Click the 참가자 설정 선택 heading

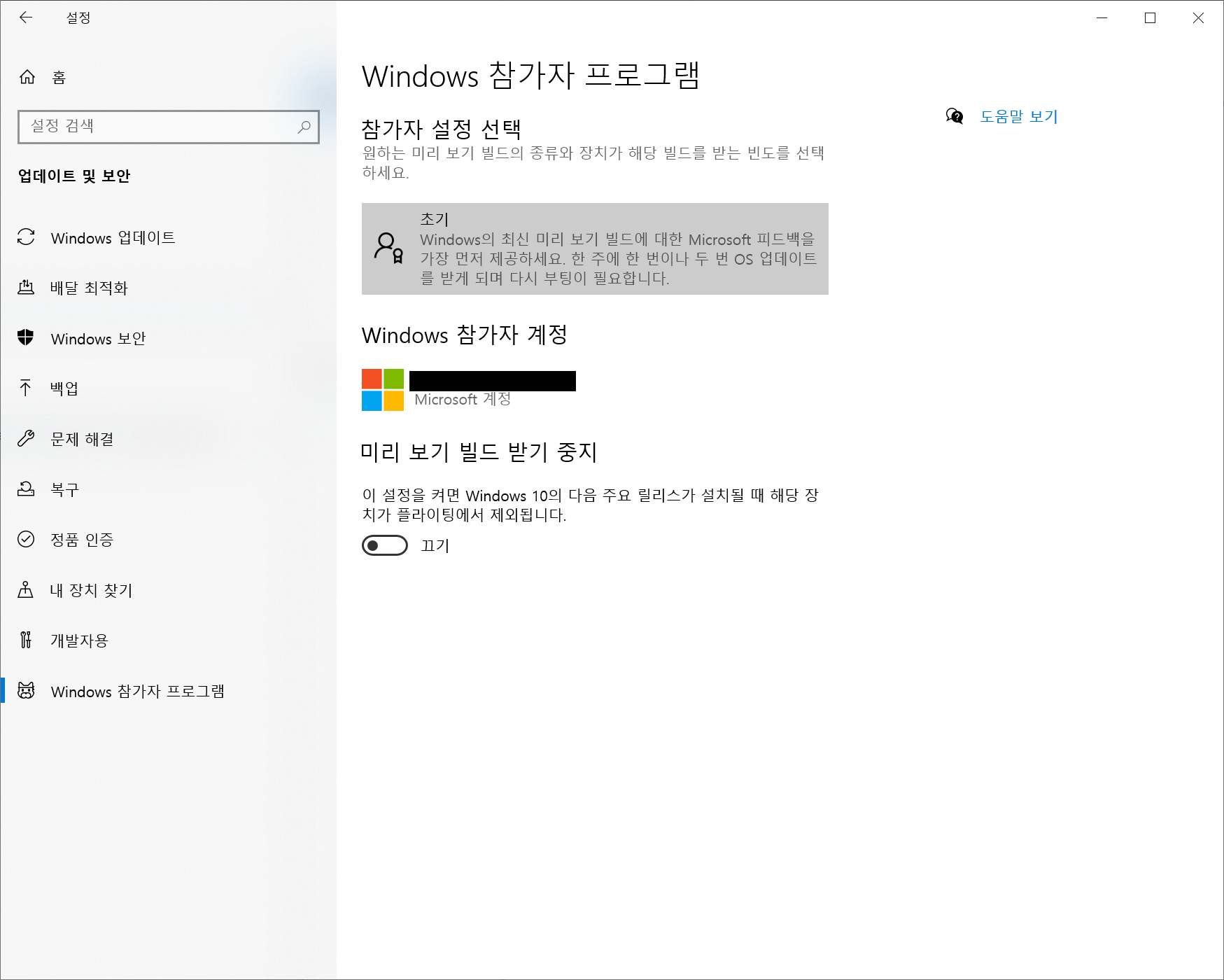coord(441,129)
